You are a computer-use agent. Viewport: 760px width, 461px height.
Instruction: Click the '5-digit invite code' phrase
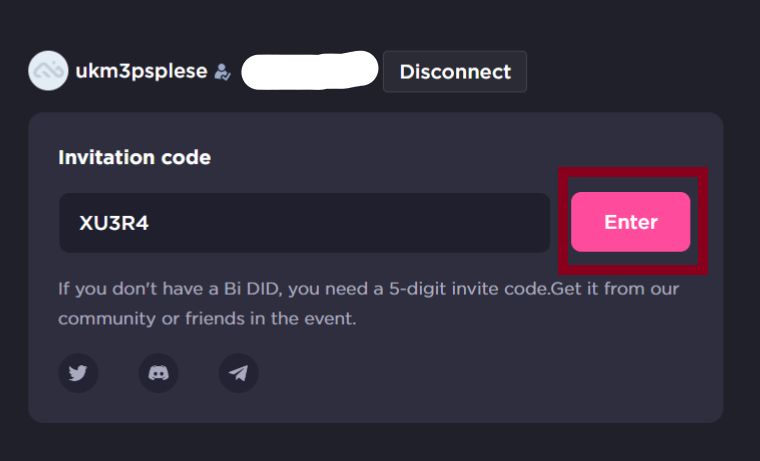click(478, 289)
